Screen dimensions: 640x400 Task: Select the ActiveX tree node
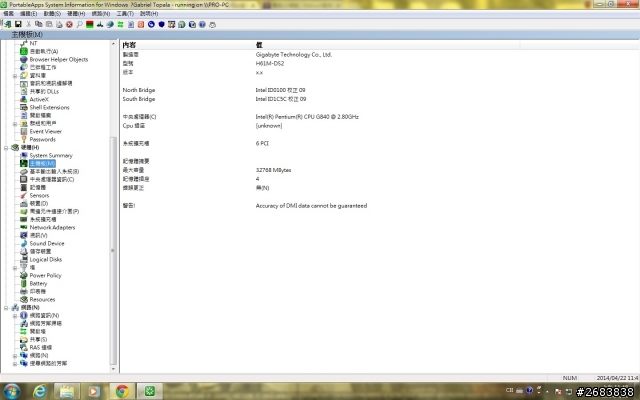pyautogui.click(x=39, y=100)
